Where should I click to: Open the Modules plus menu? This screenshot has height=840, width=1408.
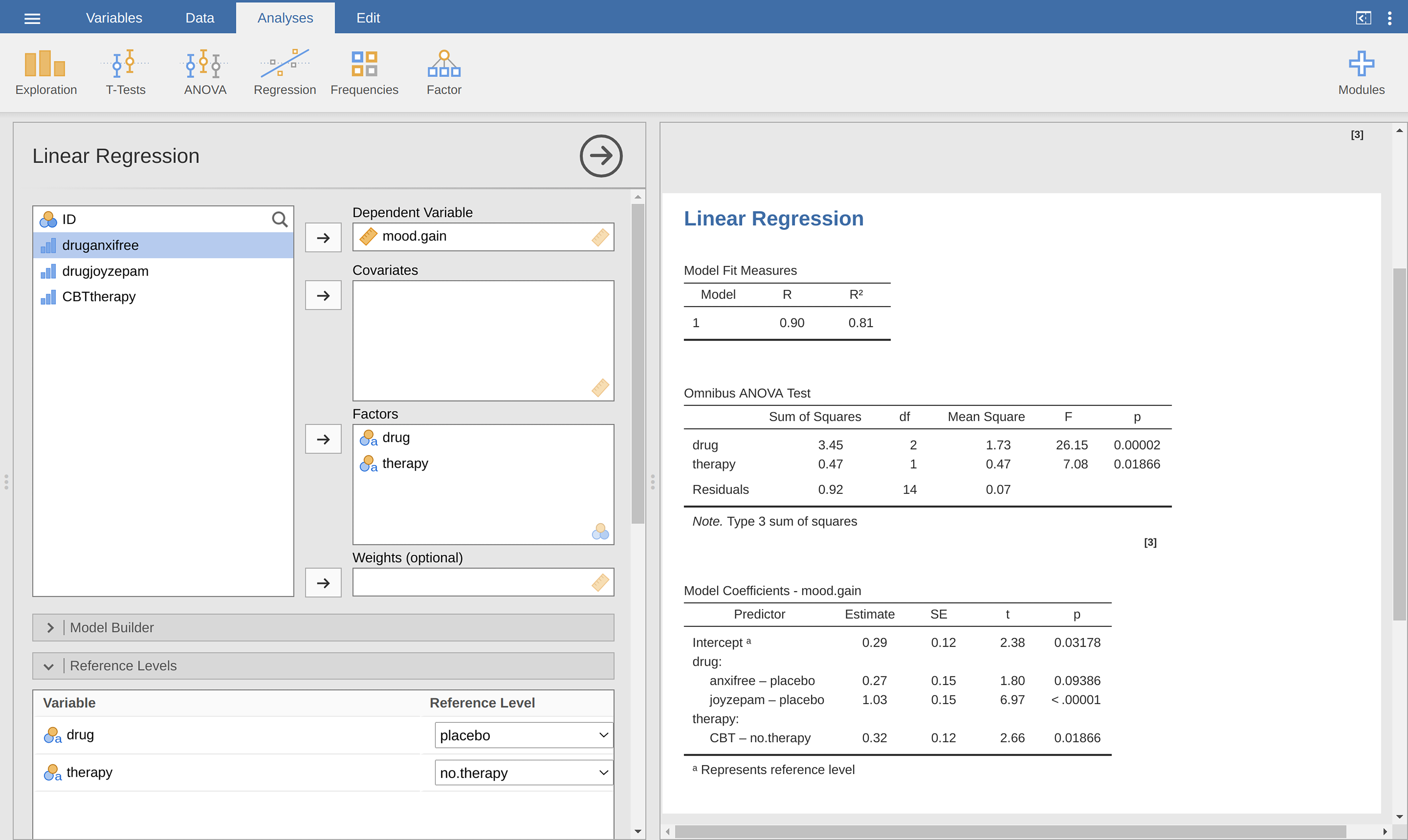pyautogui.click(x=1361, y=73)
